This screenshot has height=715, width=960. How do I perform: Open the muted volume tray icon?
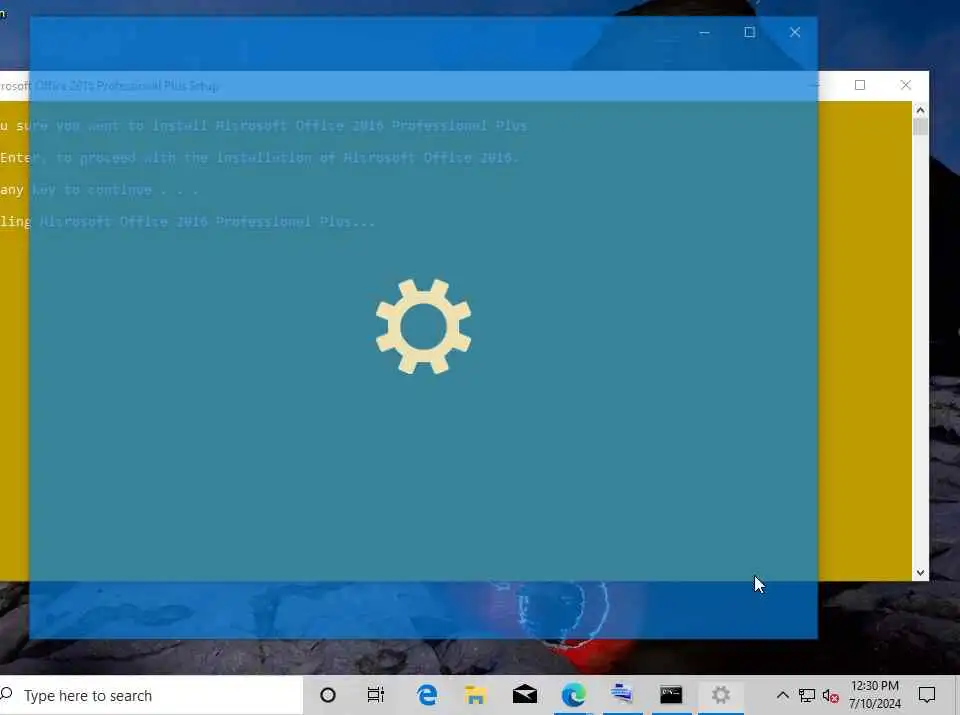[x=830, y=695]
